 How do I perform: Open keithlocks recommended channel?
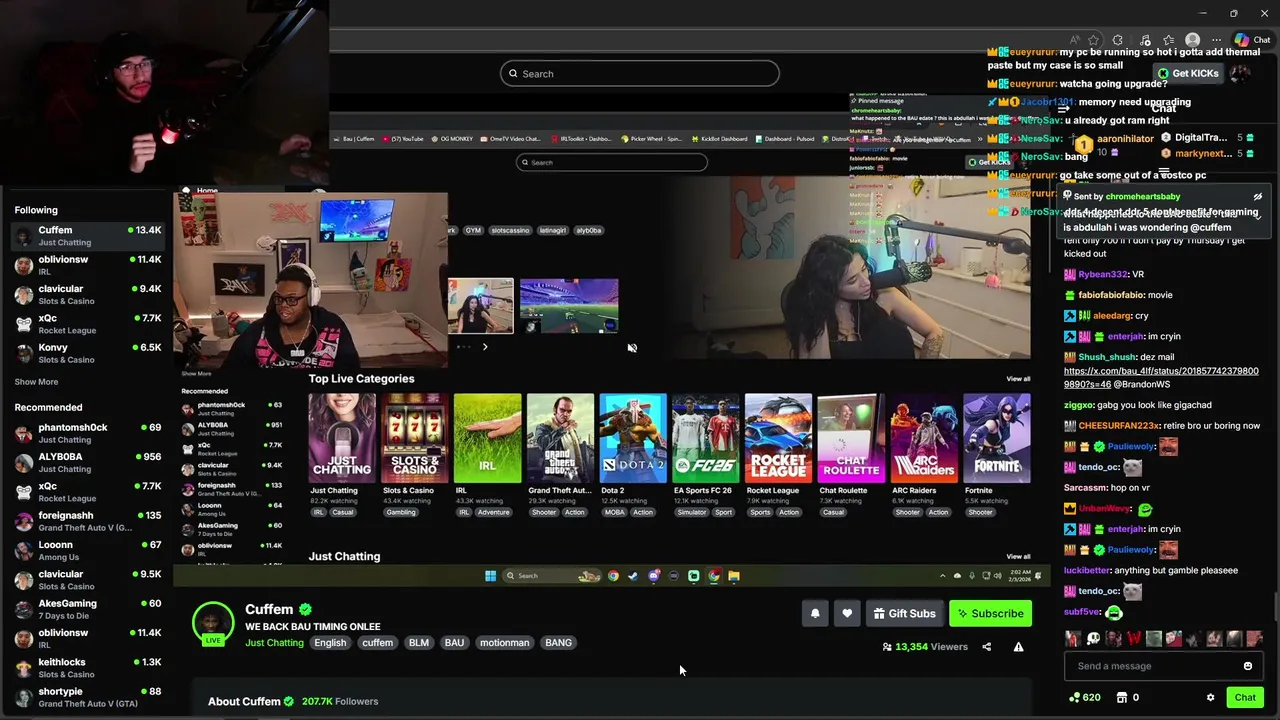[87, 668]
